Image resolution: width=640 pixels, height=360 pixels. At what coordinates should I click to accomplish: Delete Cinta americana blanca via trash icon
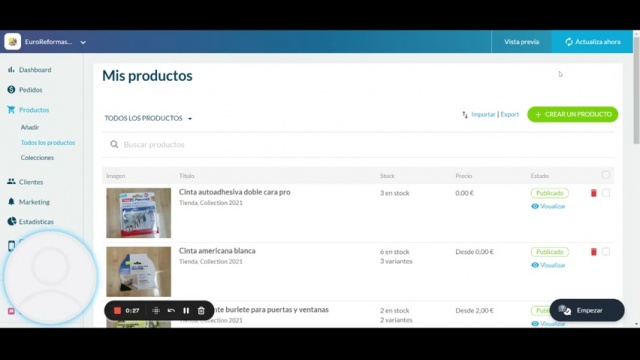594,251
